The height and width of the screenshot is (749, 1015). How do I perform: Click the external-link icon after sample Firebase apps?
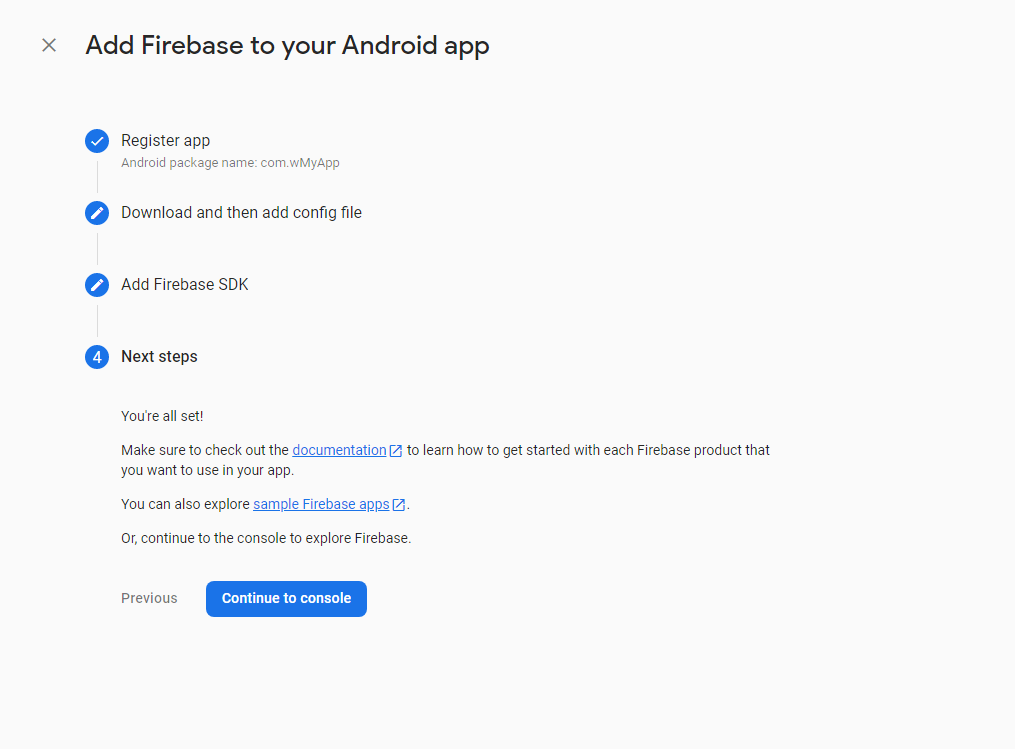[399, 505]
